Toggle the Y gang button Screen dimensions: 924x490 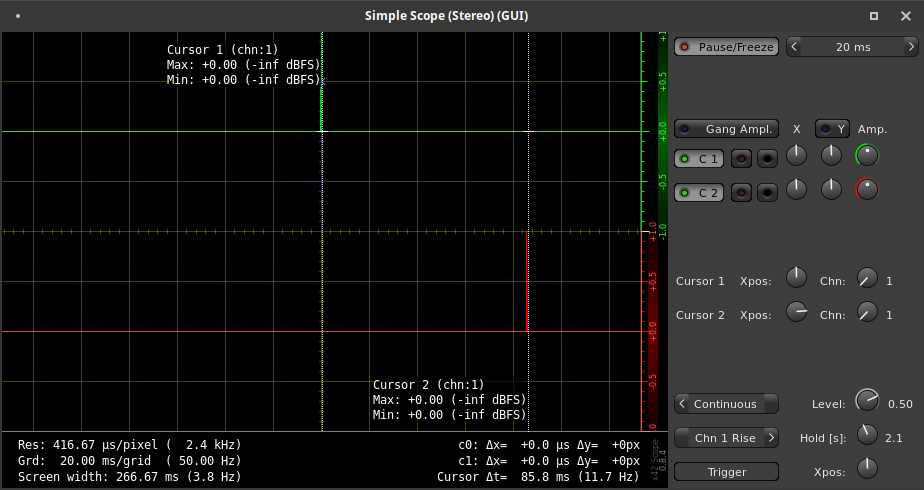(832, 129)
